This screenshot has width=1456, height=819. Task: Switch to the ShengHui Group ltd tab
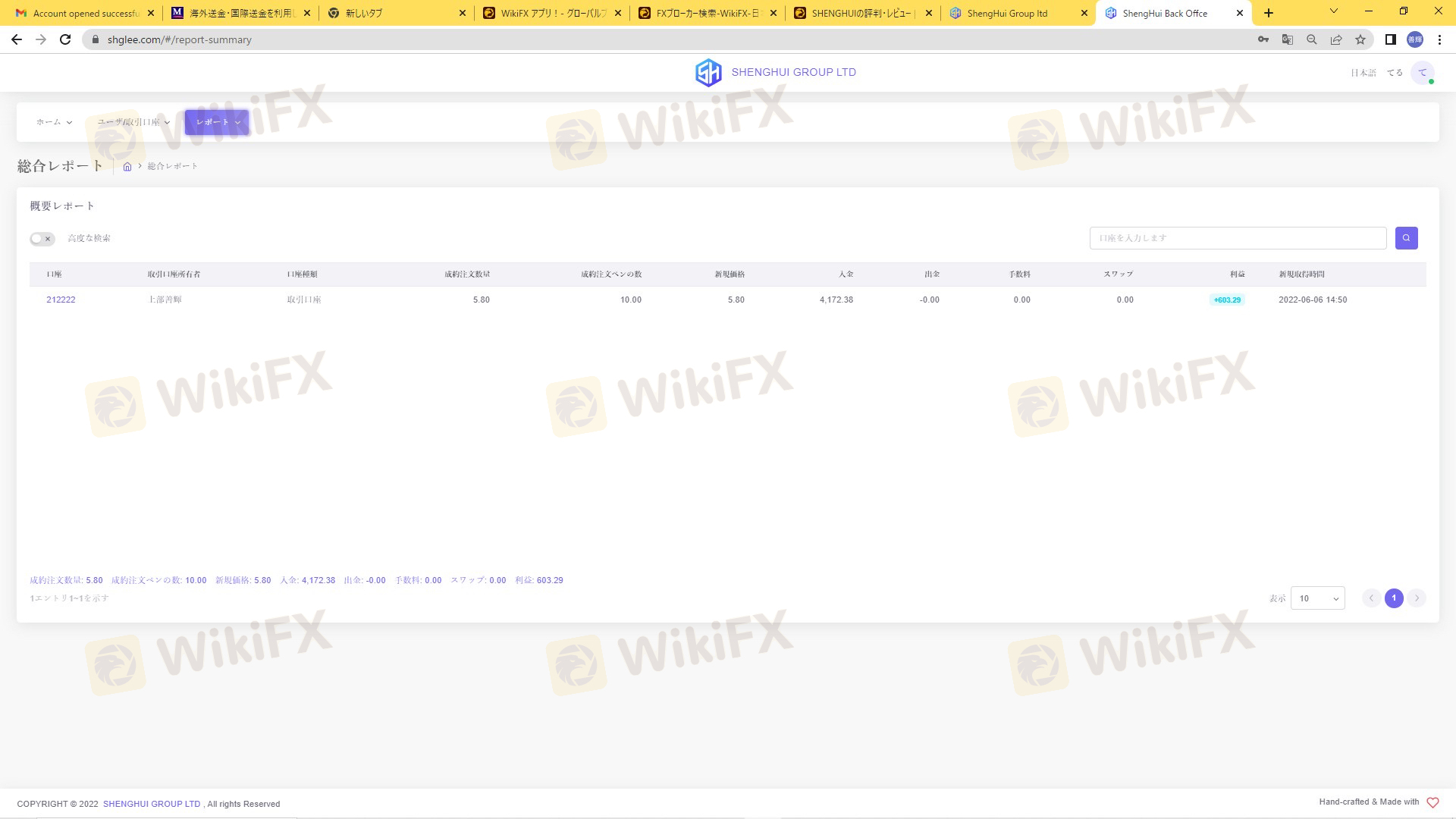pyautogui.click(x=1018, y=14)
